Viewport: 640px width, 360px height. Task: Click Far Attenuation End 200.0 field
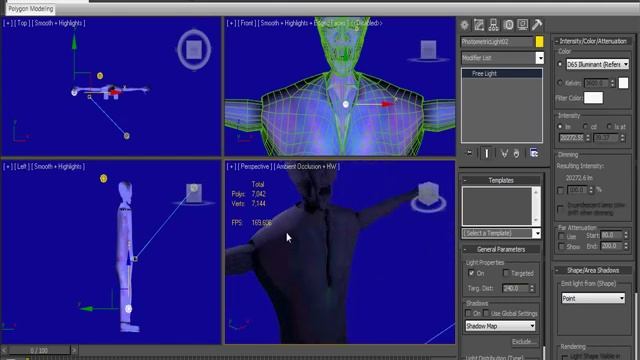coord(611,246)
